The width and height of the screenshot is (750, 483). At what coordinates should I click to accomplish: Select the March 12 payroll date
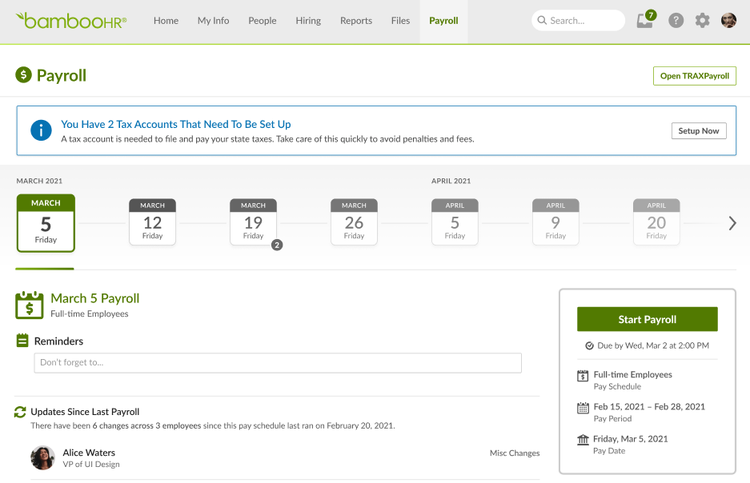point(152,222)
